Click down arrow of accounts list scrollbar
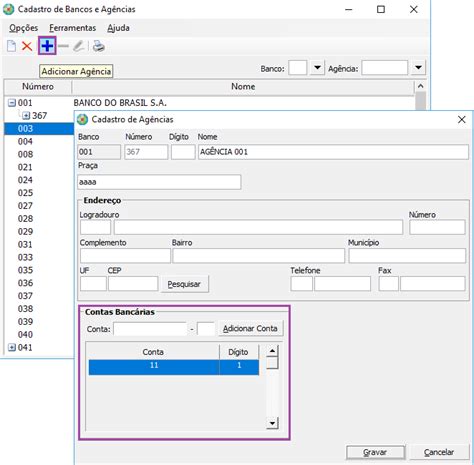The width and height of the screenshot is (474, 465). (272, 423)
